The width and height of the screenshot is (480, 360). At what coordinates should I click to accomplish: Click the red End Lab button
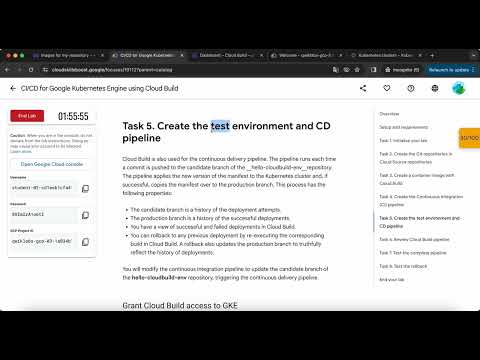click(27, 116)
